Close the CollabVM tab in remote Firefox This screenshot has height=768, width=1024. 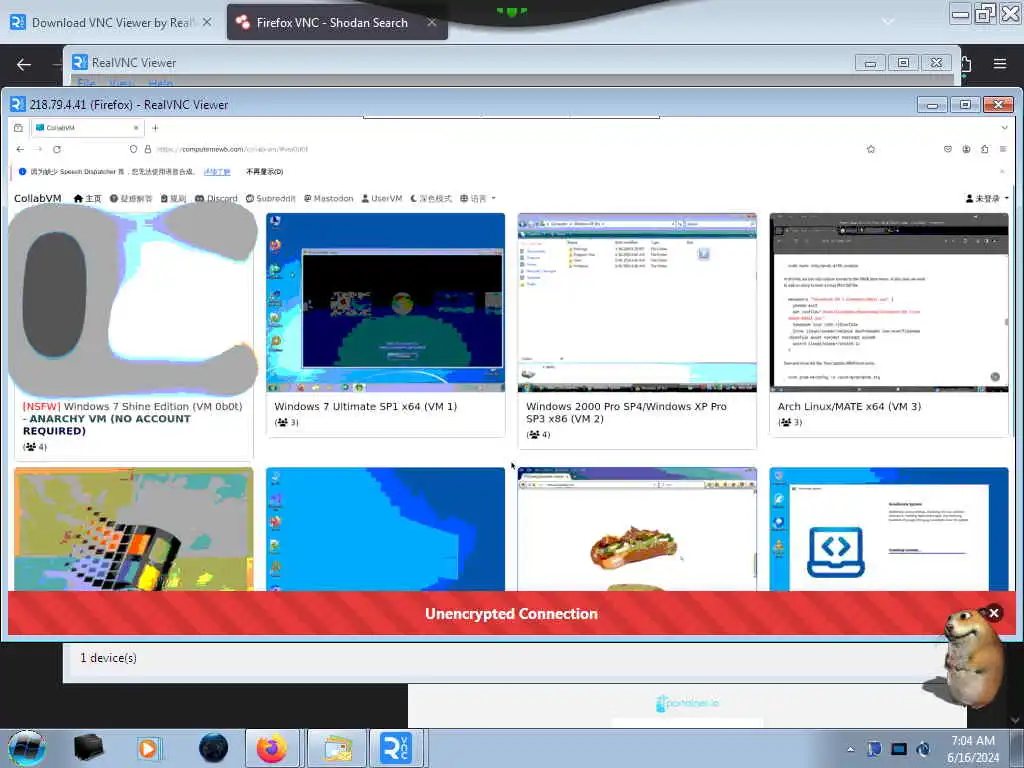[x=136, y=128]
